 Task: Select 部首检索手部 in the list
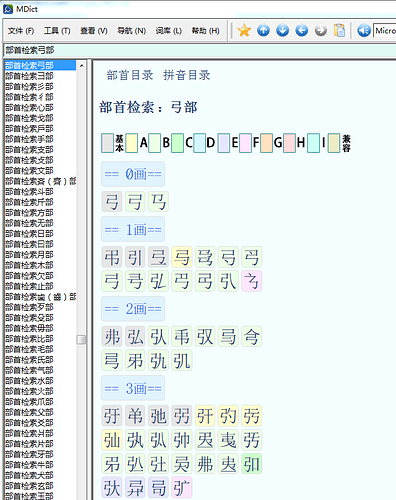click(x=40, y=139)
